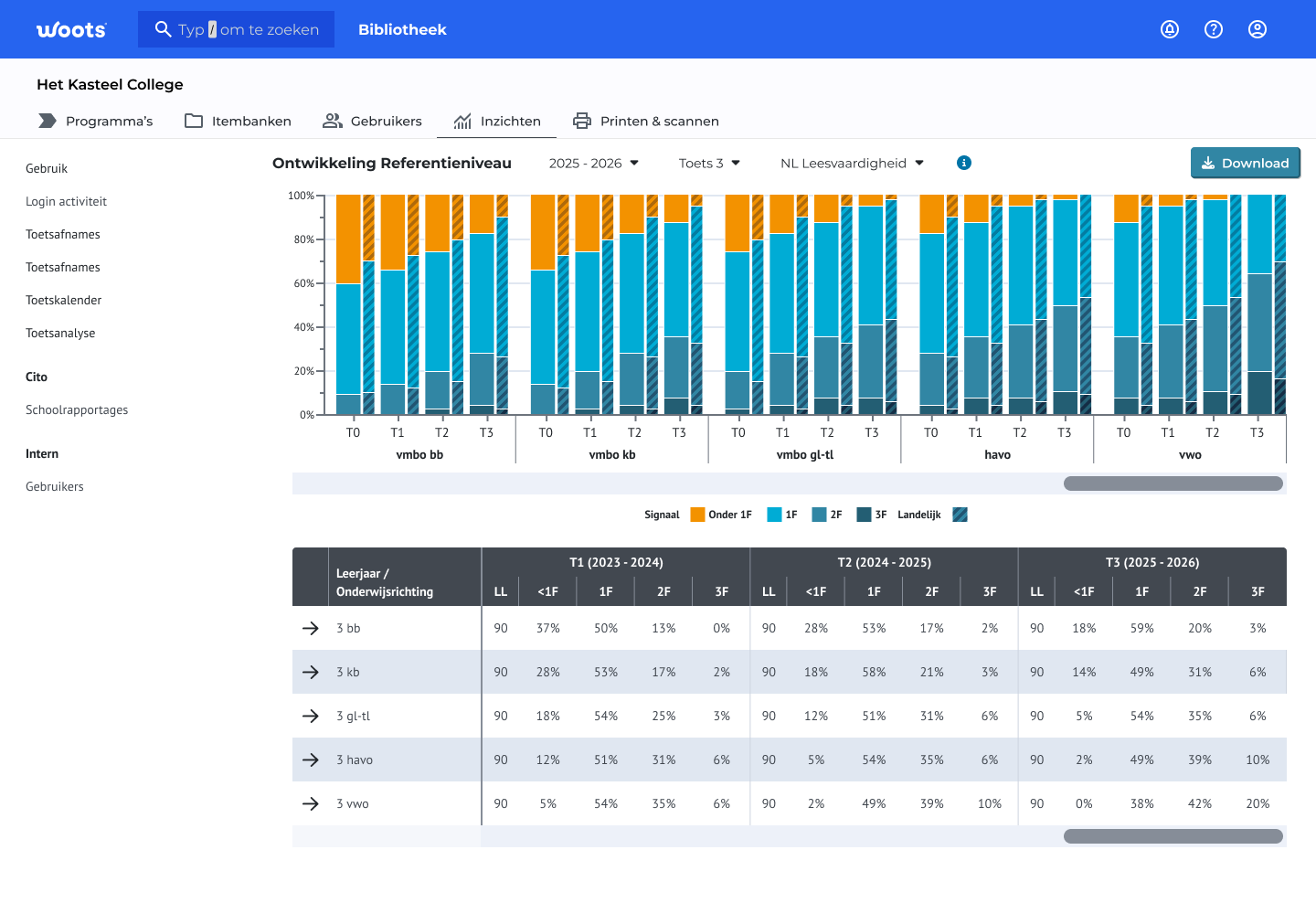Click the Download button
Image resolution: width=1316 pixels, height=903 pixels.
click(x=1245, y=163)
